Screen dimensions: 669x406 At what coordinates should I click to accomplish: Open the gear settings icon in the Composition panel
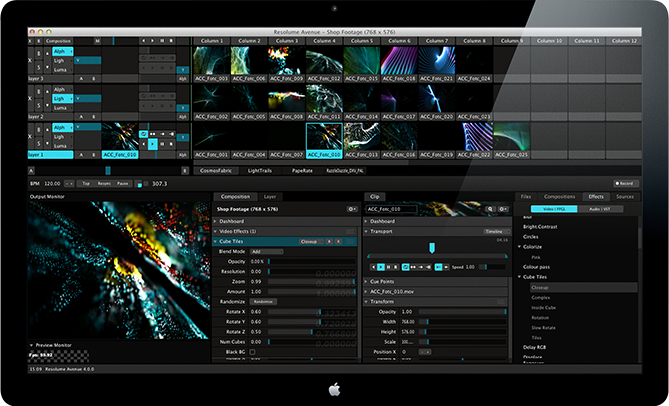(351, 208)
